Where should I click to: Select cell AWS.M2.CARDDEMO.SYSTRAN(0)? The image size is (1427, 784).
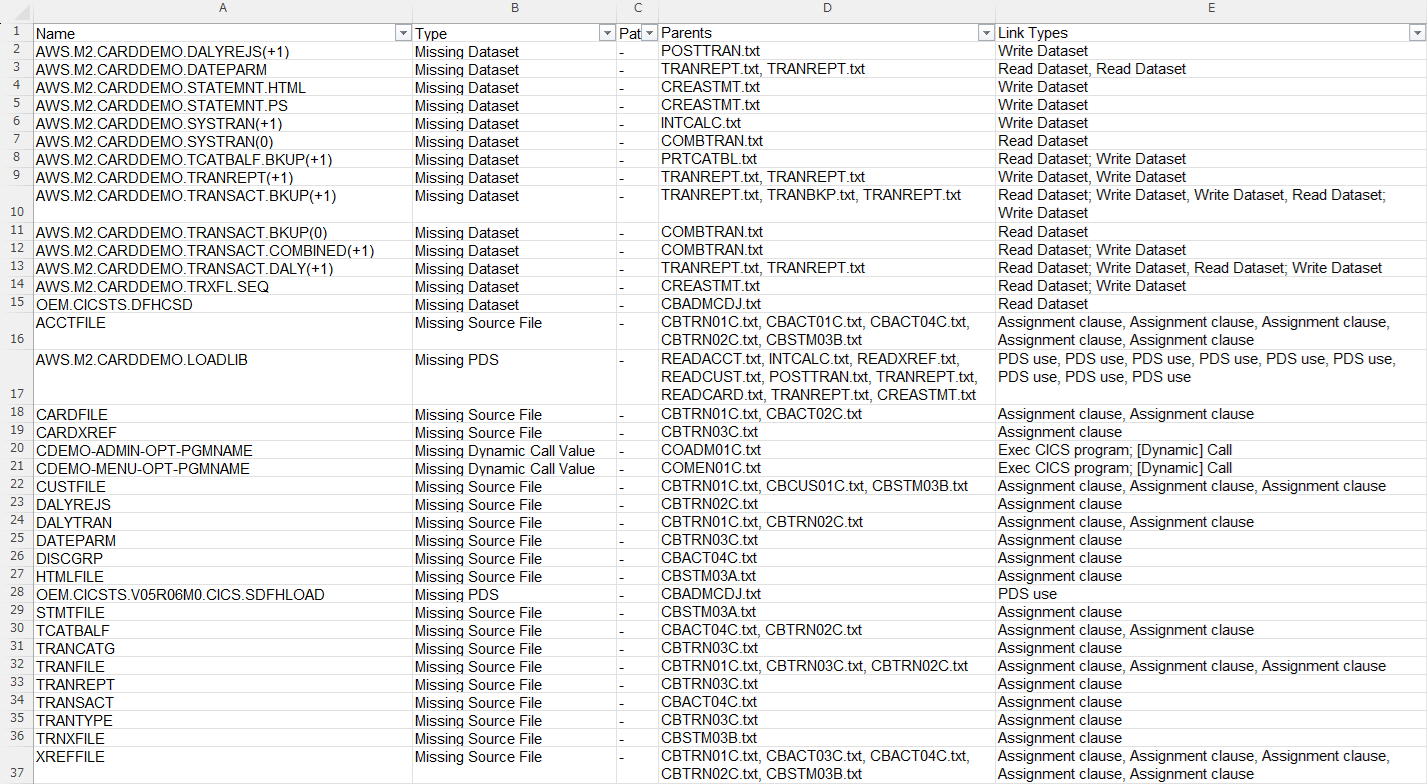222,141
